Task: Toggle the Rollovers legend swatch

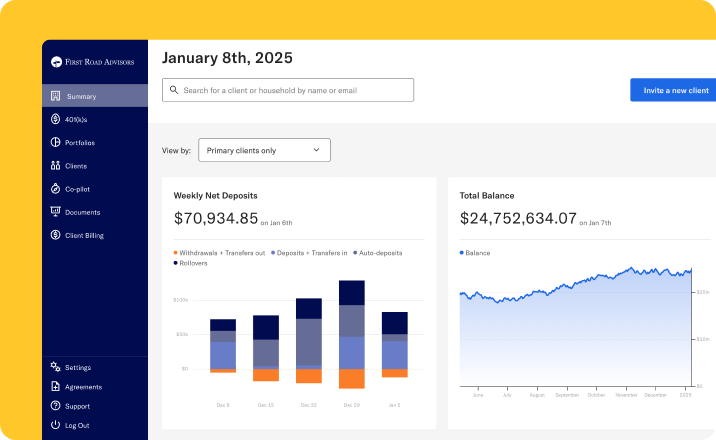Action: 175,263
